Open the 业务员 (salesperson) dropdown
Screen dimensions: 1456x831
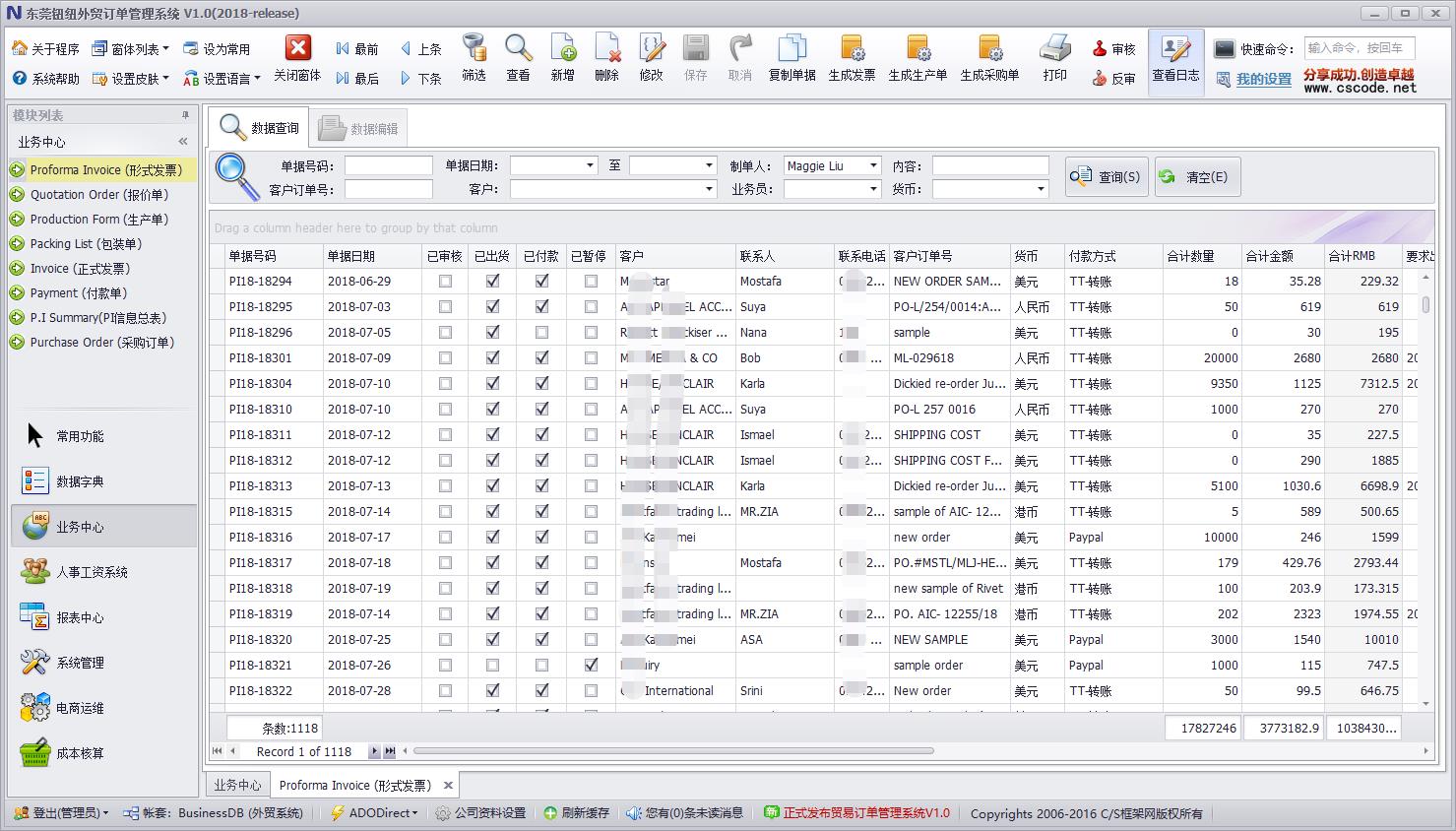click(x=872, y=189)
